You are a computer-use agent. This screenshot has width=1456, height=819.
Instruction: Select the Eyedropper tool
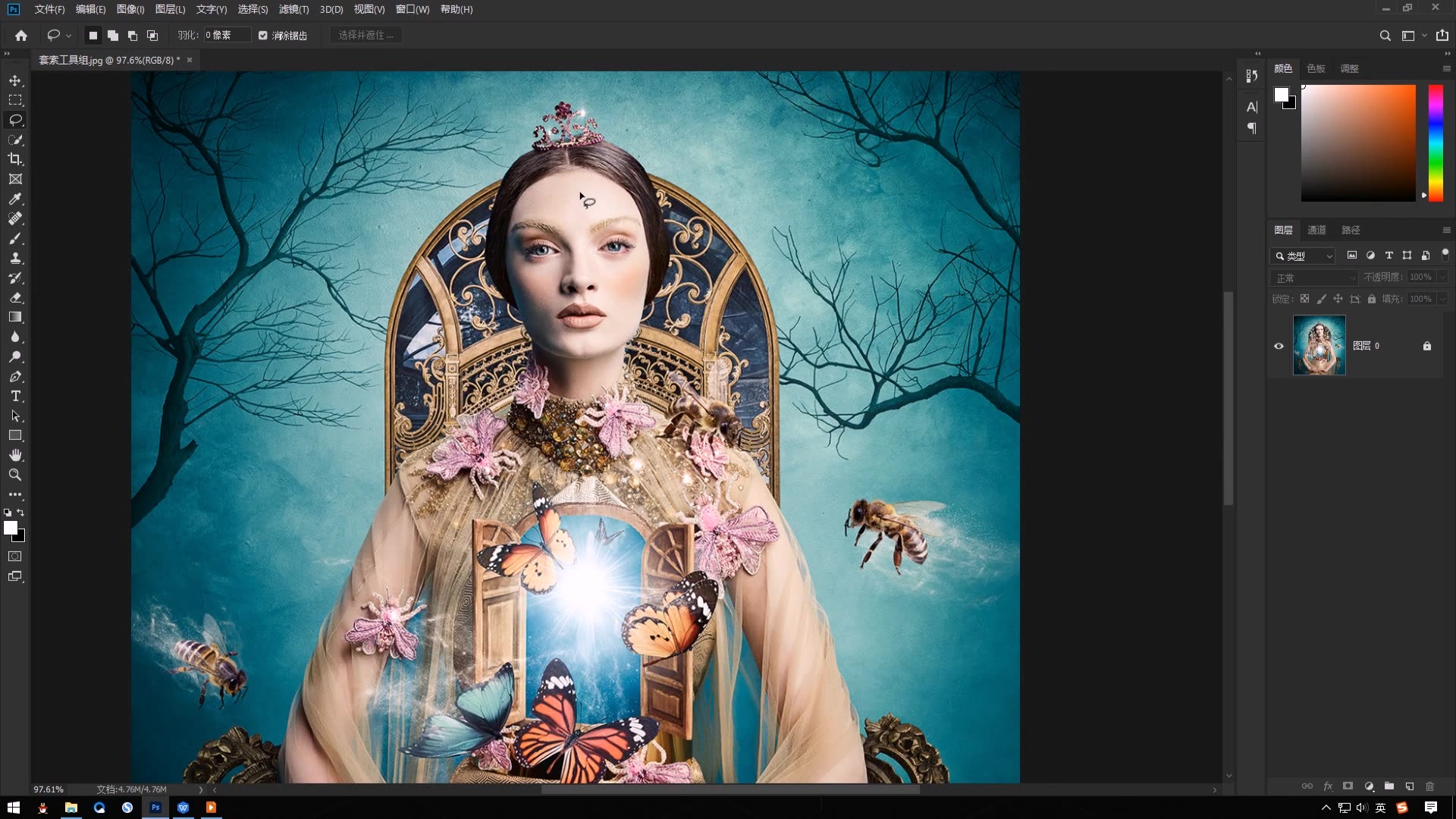pos(15,199)
